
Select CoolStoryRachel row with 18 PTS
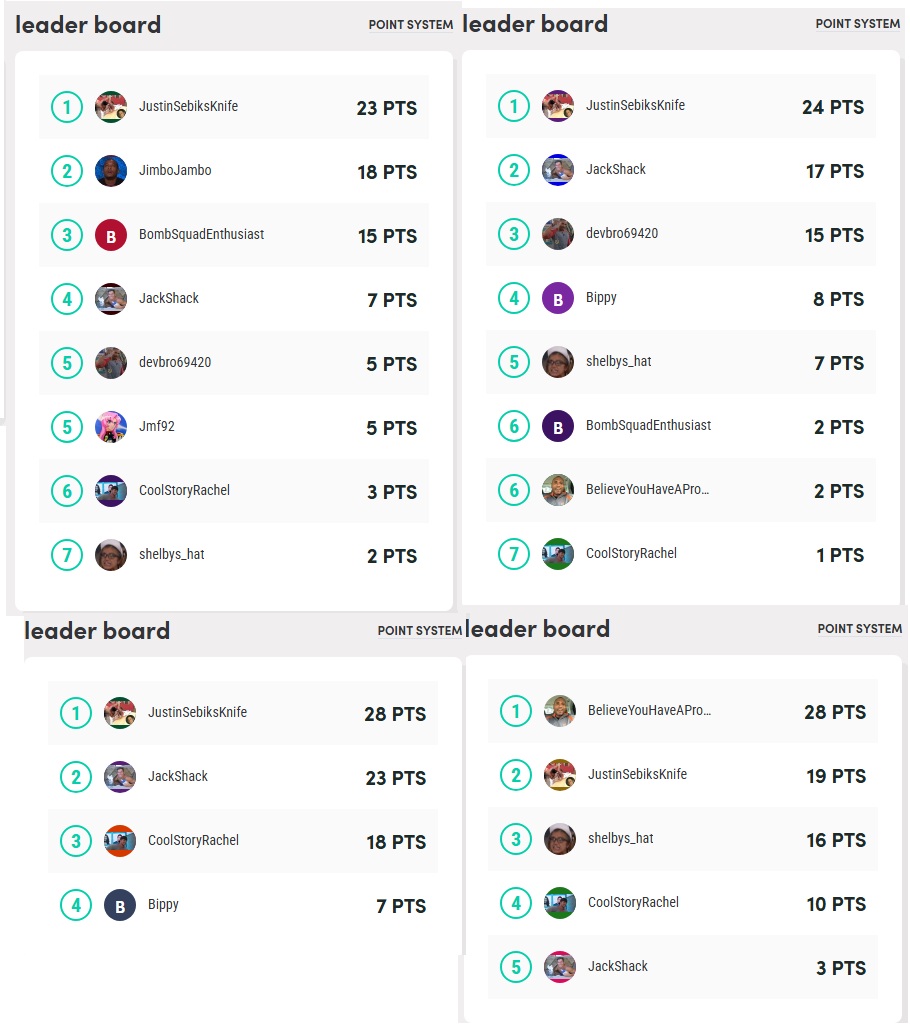(243, 841)
